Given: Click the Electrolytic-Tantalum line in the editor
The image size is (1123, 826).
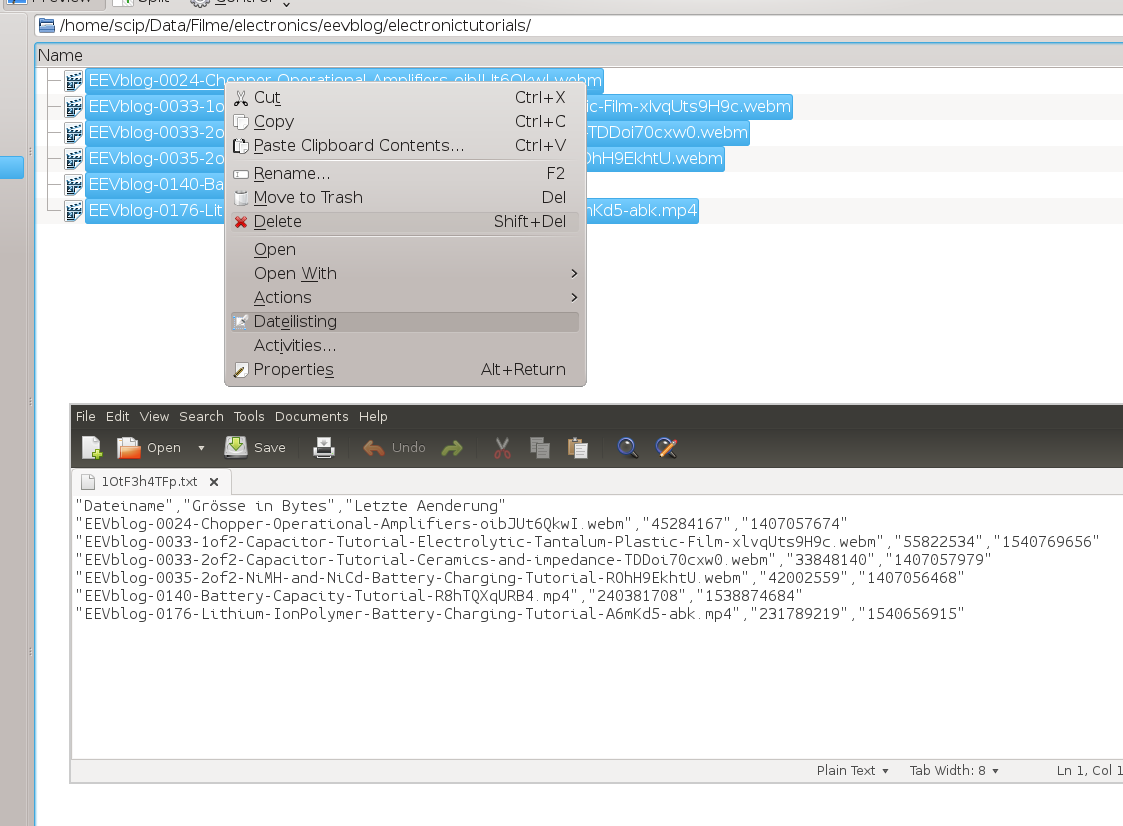Looking at the screenshot, I should (587, 542).
